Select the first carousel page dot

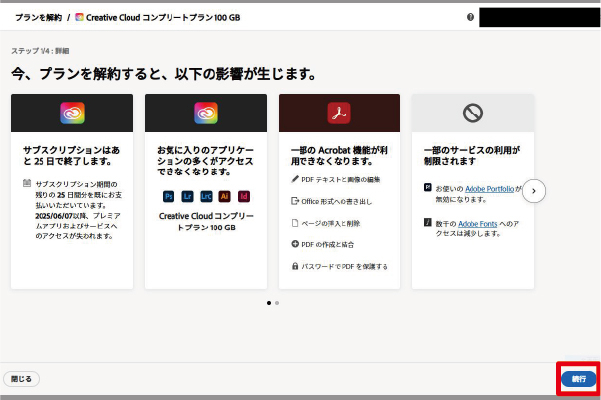pyautogui.click(x=269, y=303)
